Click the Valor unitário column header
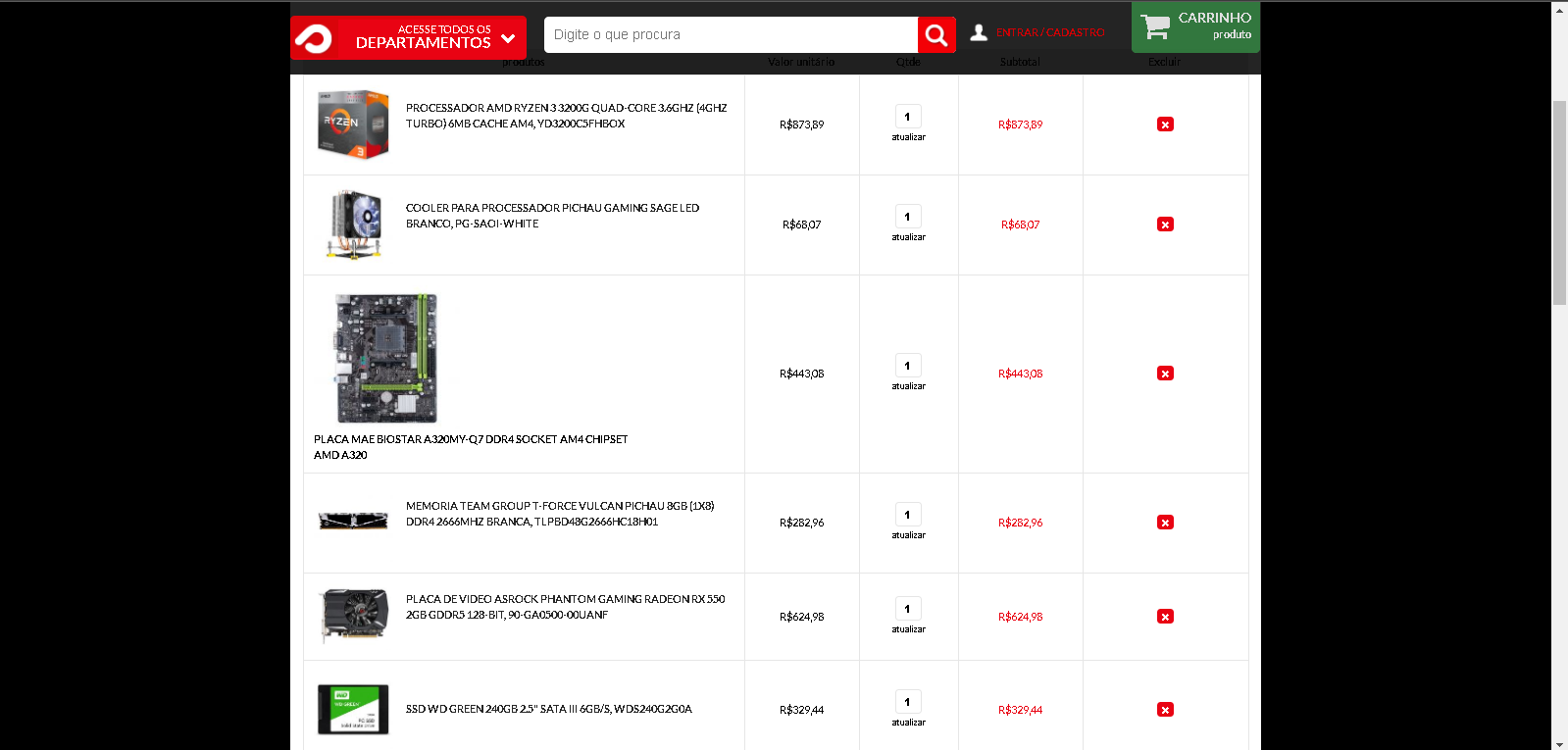Viewport: 1568px width, 750px height. (801, 62)
